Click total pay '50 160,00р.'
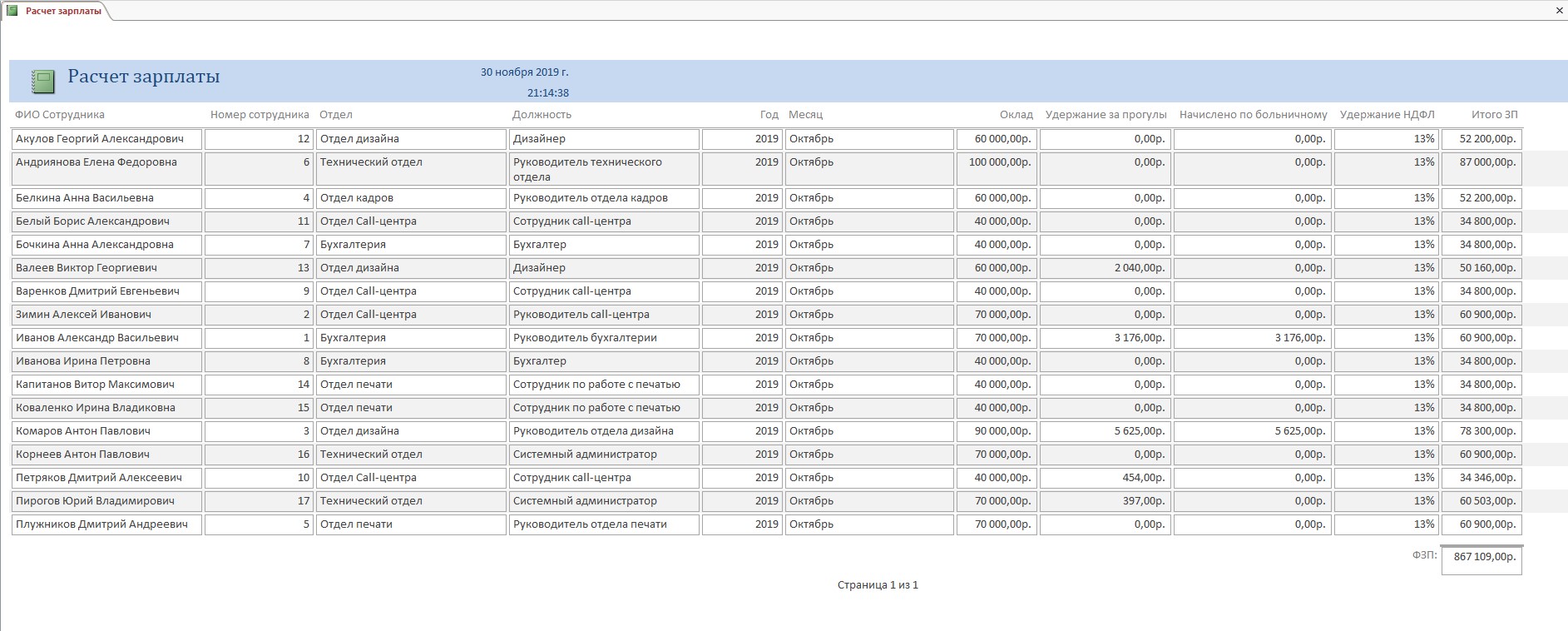Image resolution: width=1568 pixels, height=631 pixels. pos(1481,268)
